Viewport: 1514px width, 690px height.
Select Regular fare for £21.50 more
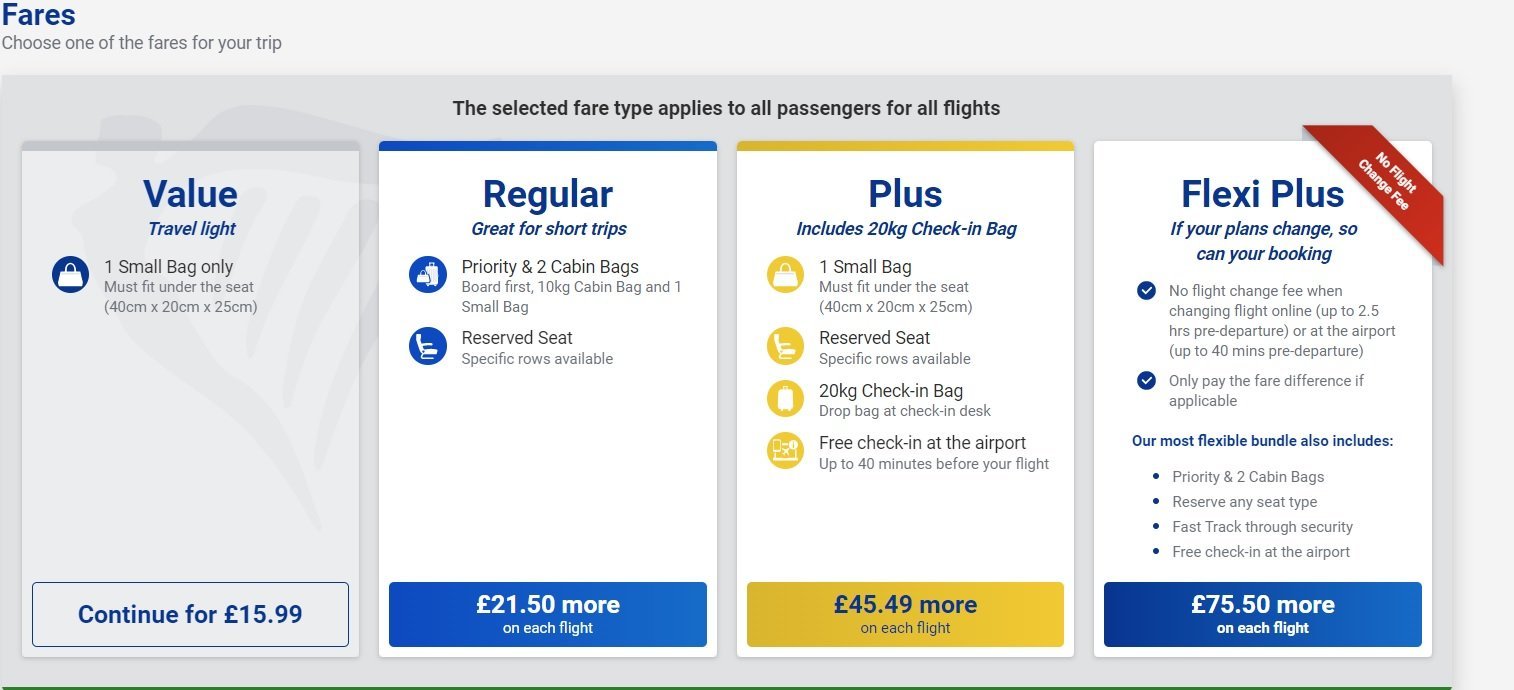[547, 614]
